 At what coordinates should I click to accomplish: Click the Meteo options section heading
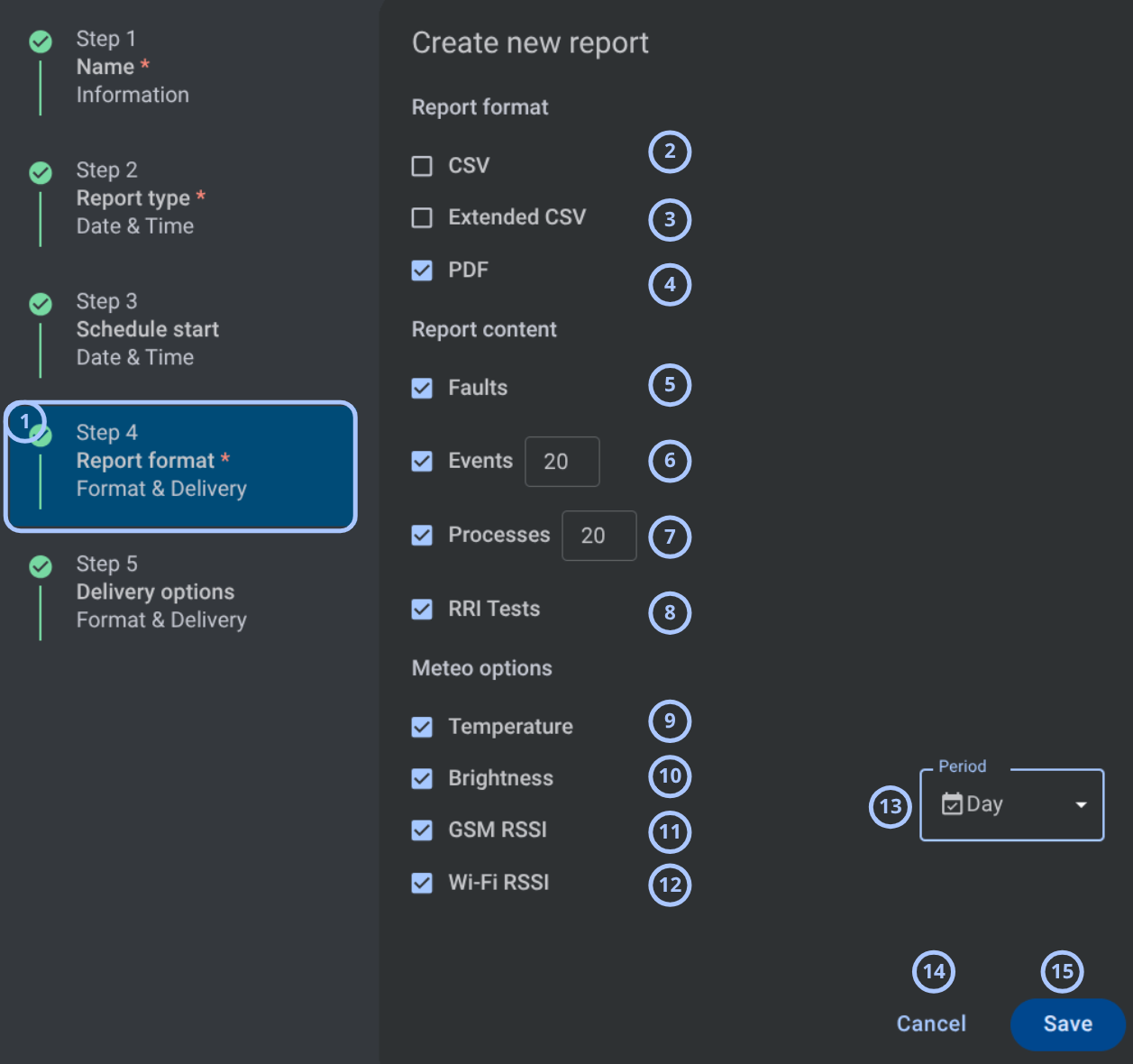482,668
